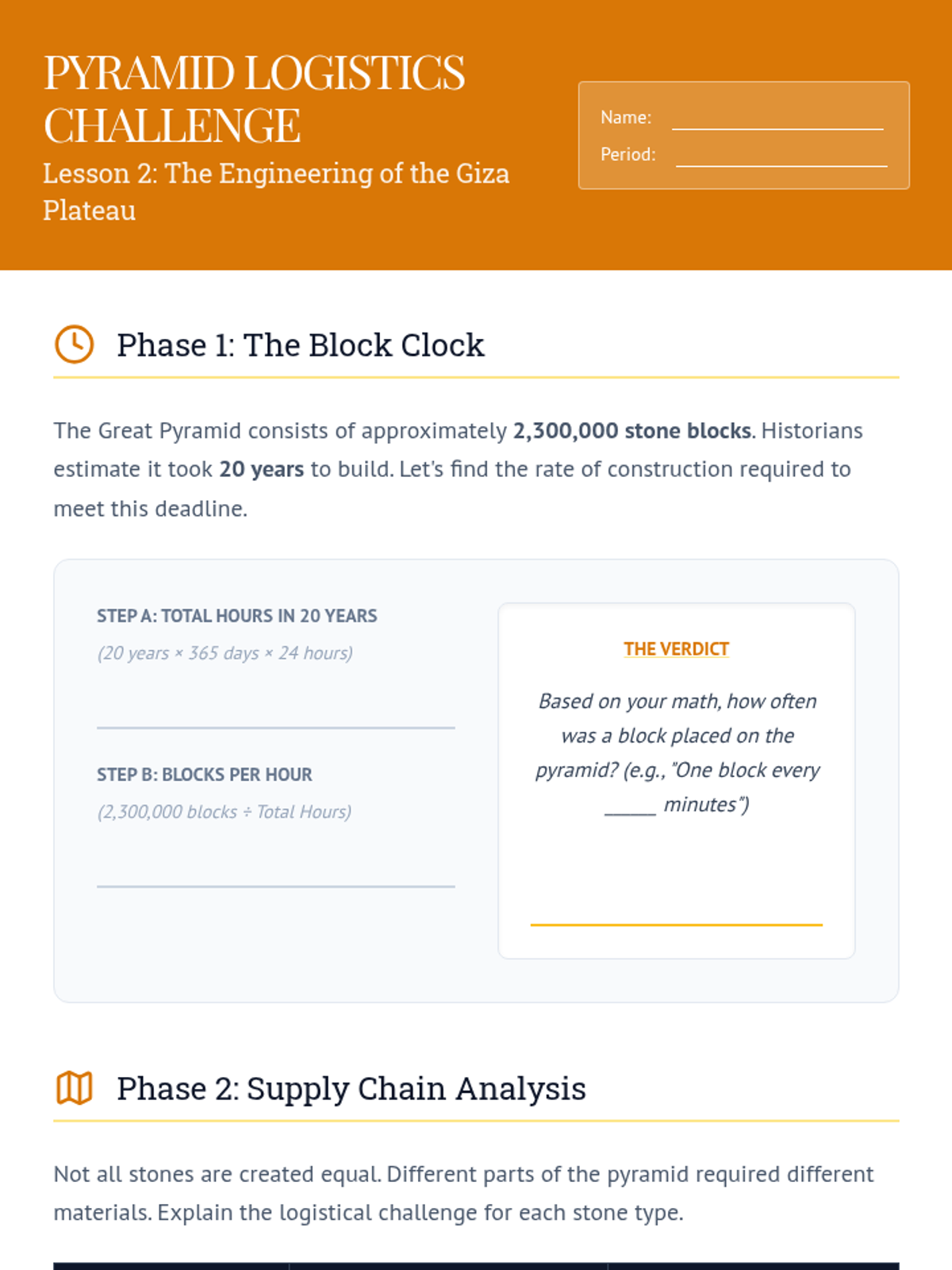Click the Phase 2: Supply Chain Analysis heading
The height and width of the screenshot is (1270, 952).
point(351,1088)
